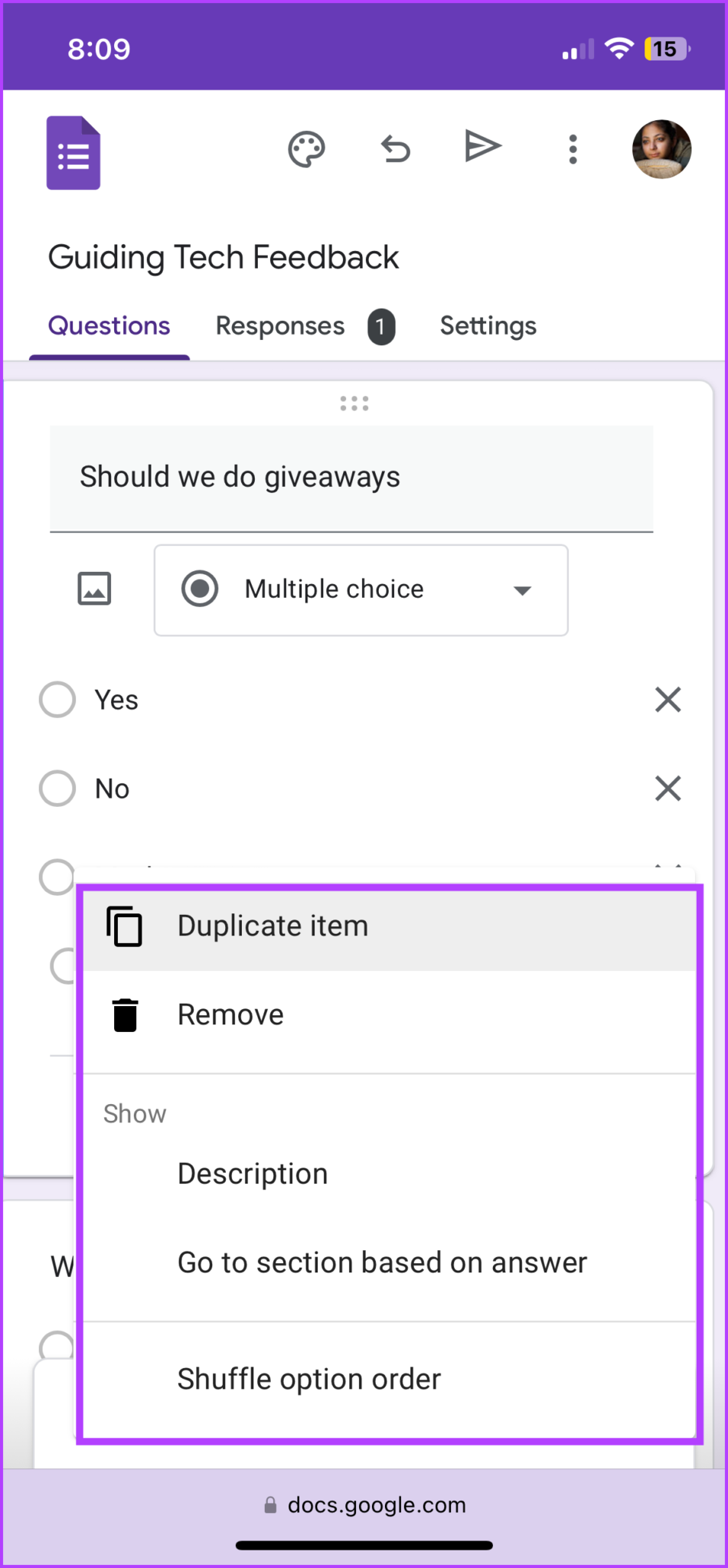Enable Shuffle option order
Viewport: 728px width, 1568px height.
click(x=309, y=1378)
